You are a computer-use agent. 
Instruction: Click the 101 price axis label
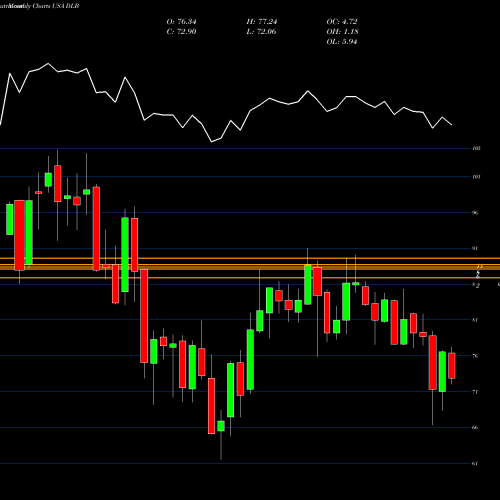click(x=476, y=177)
